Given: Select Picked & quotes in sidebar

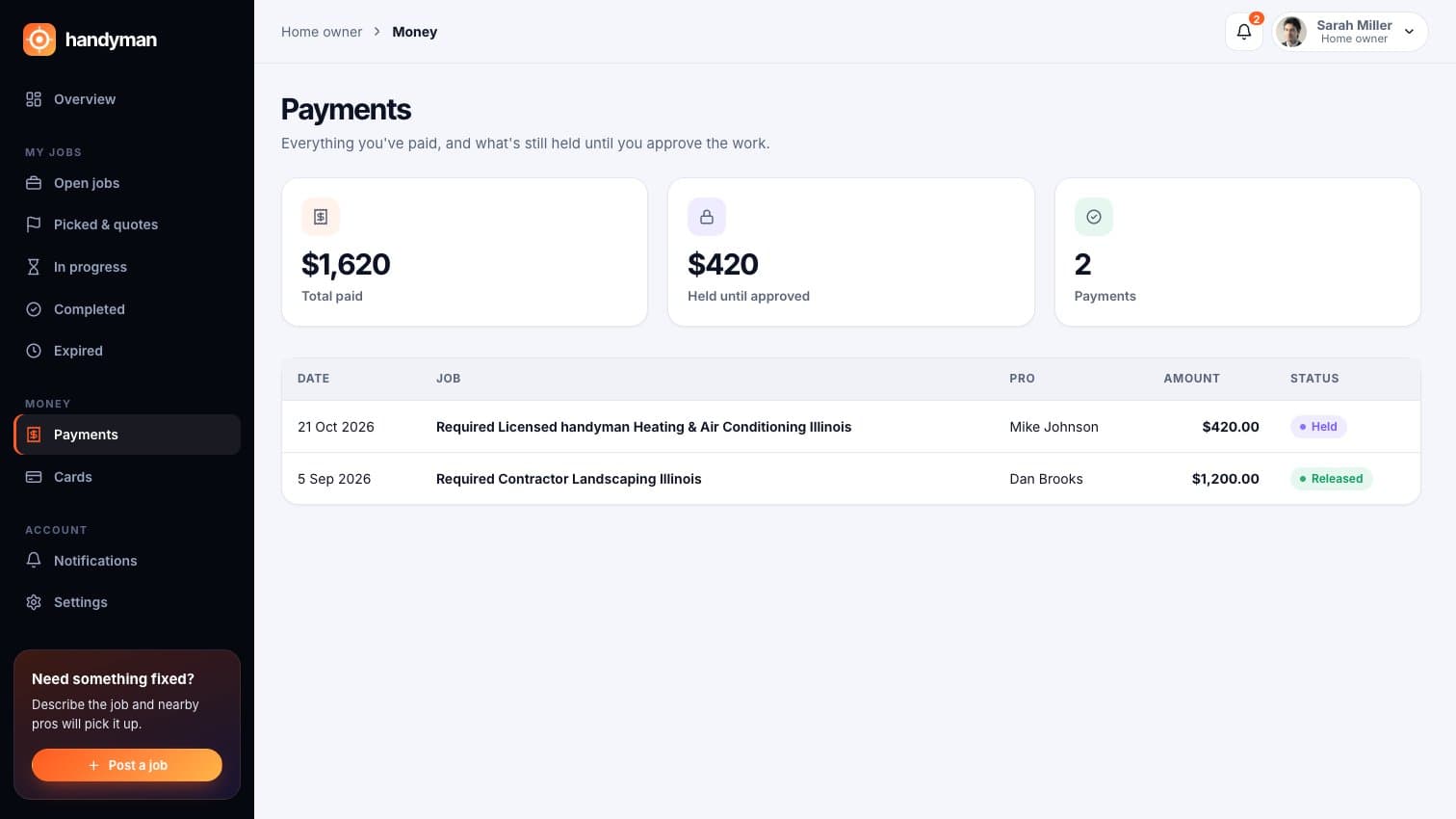Looking at the screenshot, I should click(127, 225).
